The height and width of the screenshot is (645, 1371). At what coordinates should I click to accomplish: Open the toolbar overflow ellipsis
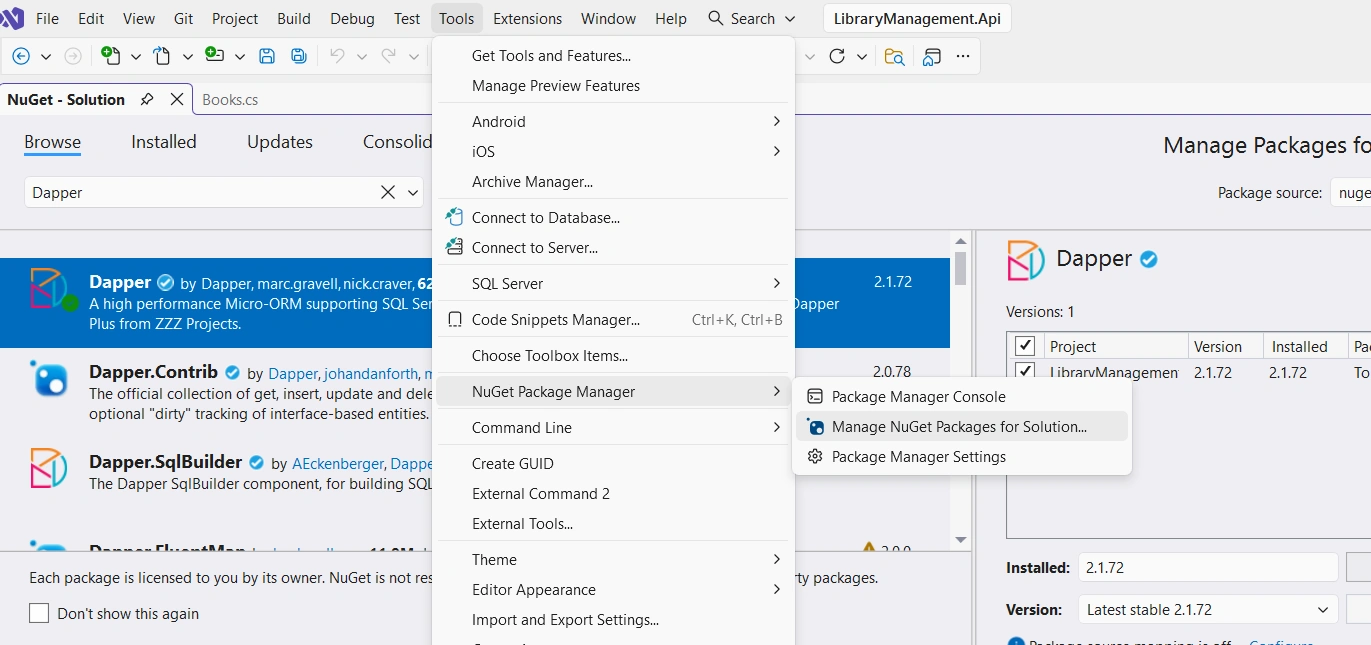point(963,56)
